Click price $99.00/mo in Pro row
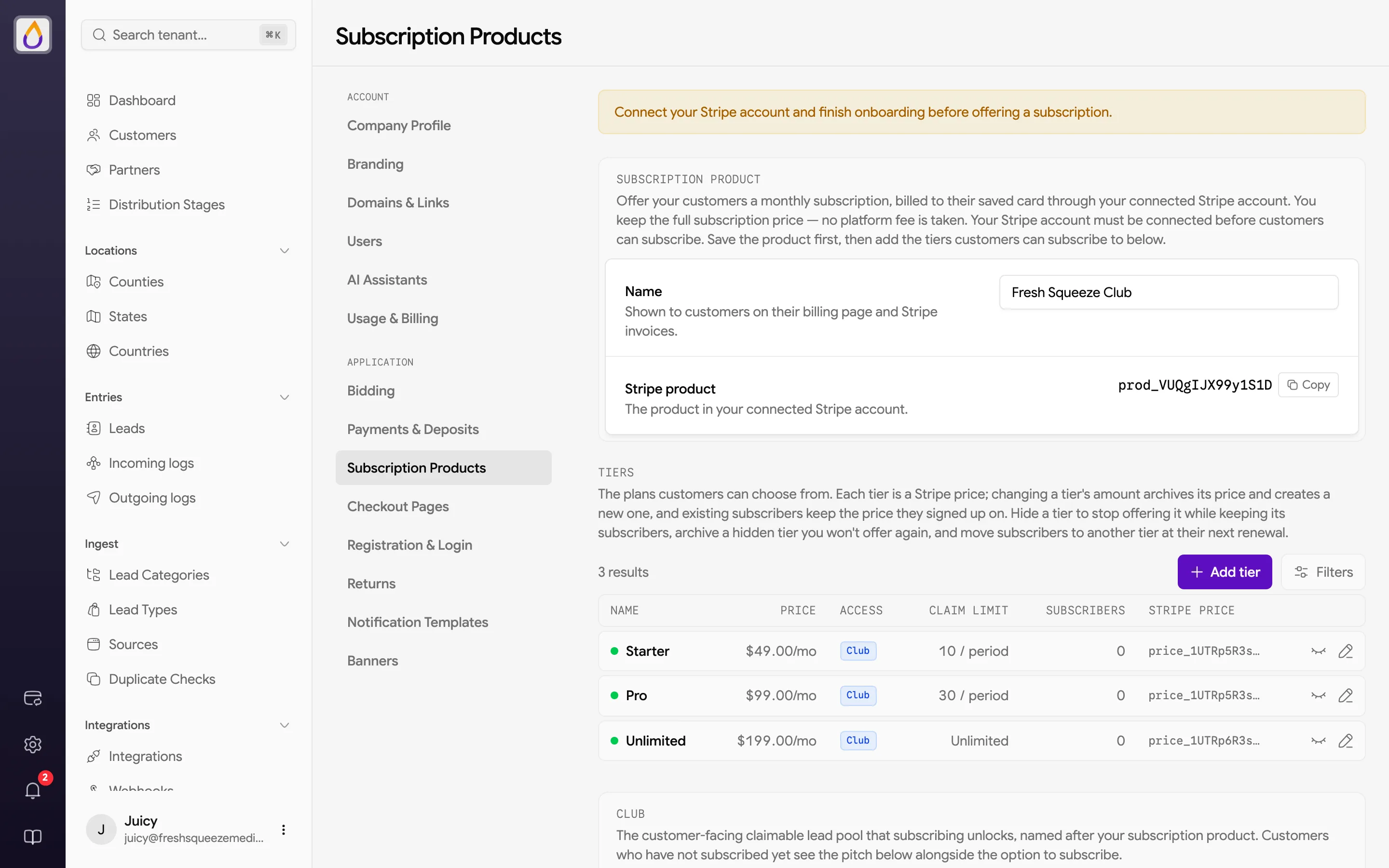 click(x=781, y=695)
